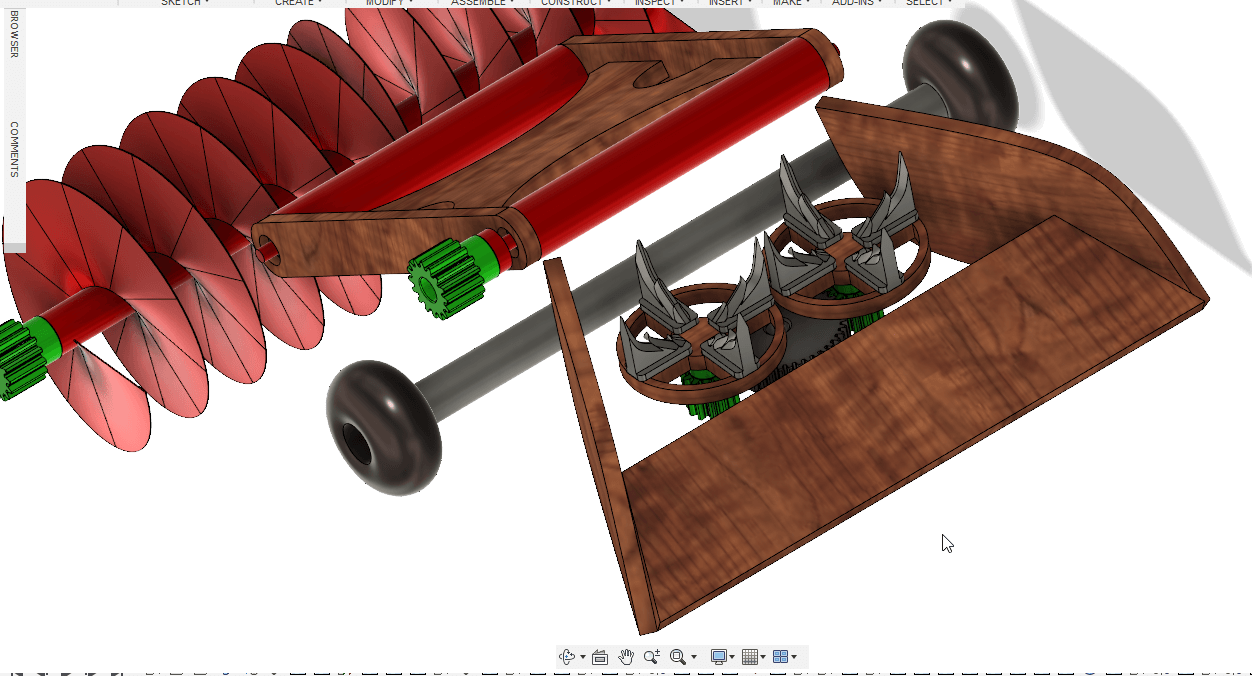Expand the Zoom Window dropdown arrow

(694, 657)
